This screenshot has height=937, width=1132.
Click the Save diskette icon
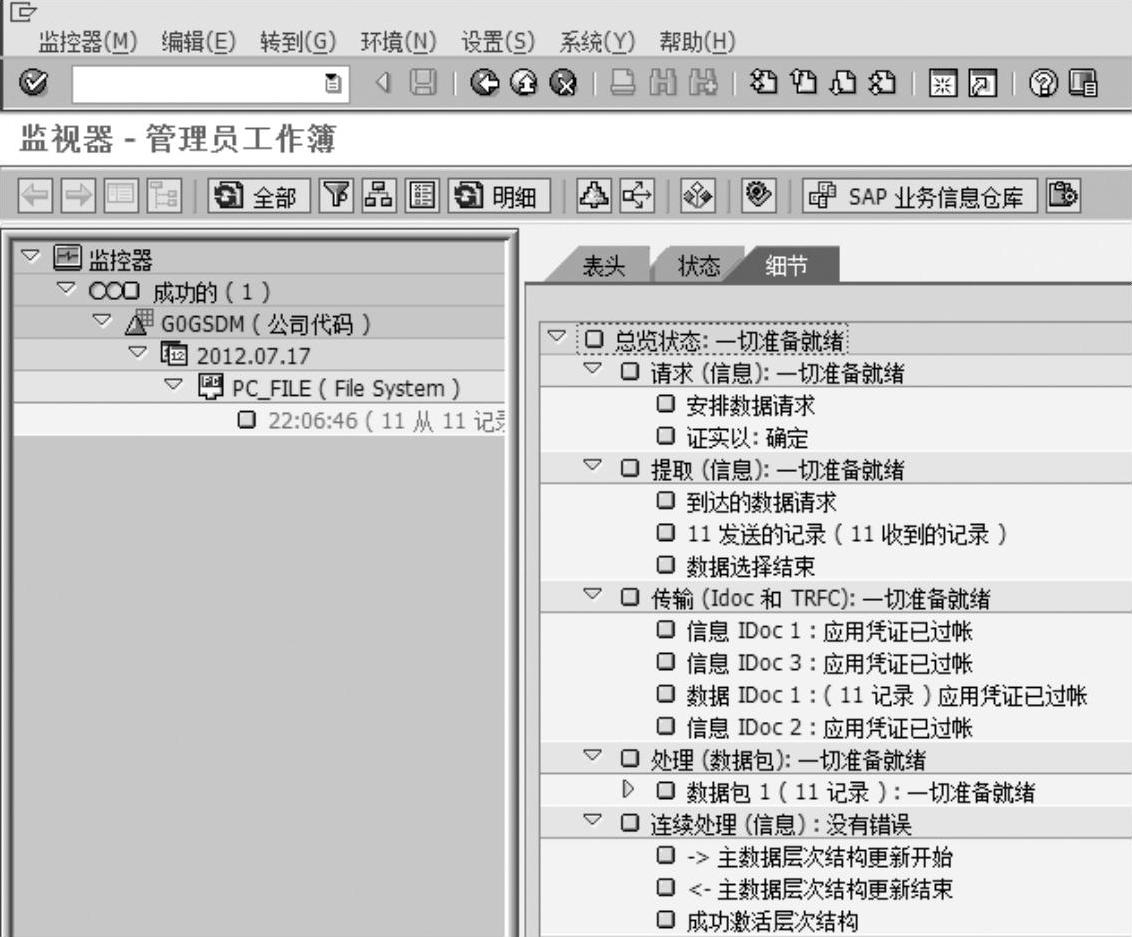pos(423,83)
